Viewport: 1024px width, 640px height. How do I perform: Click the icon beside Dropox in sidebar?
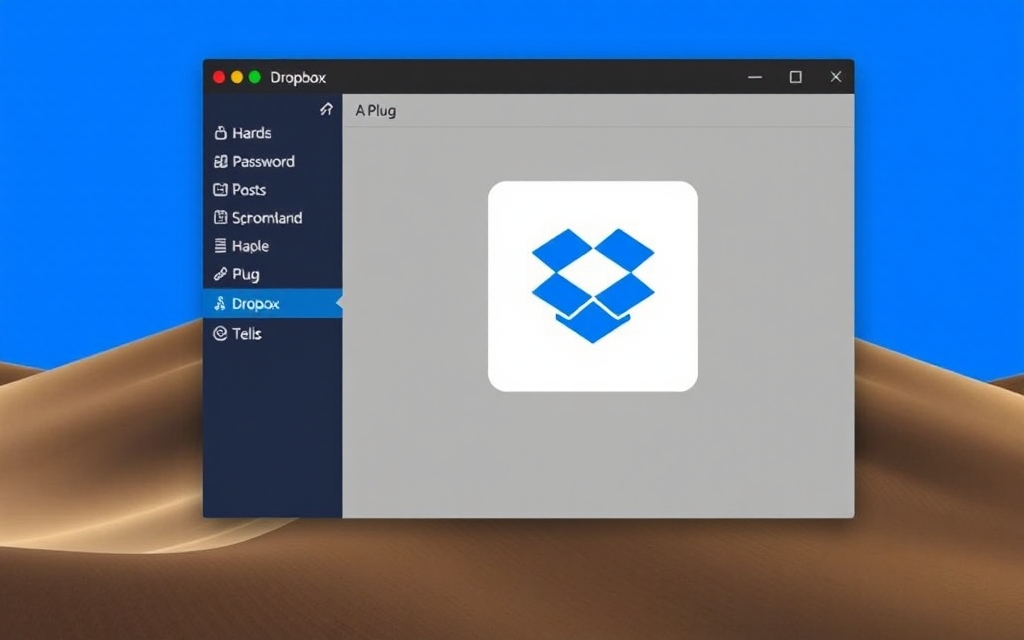tap(220, 303)
